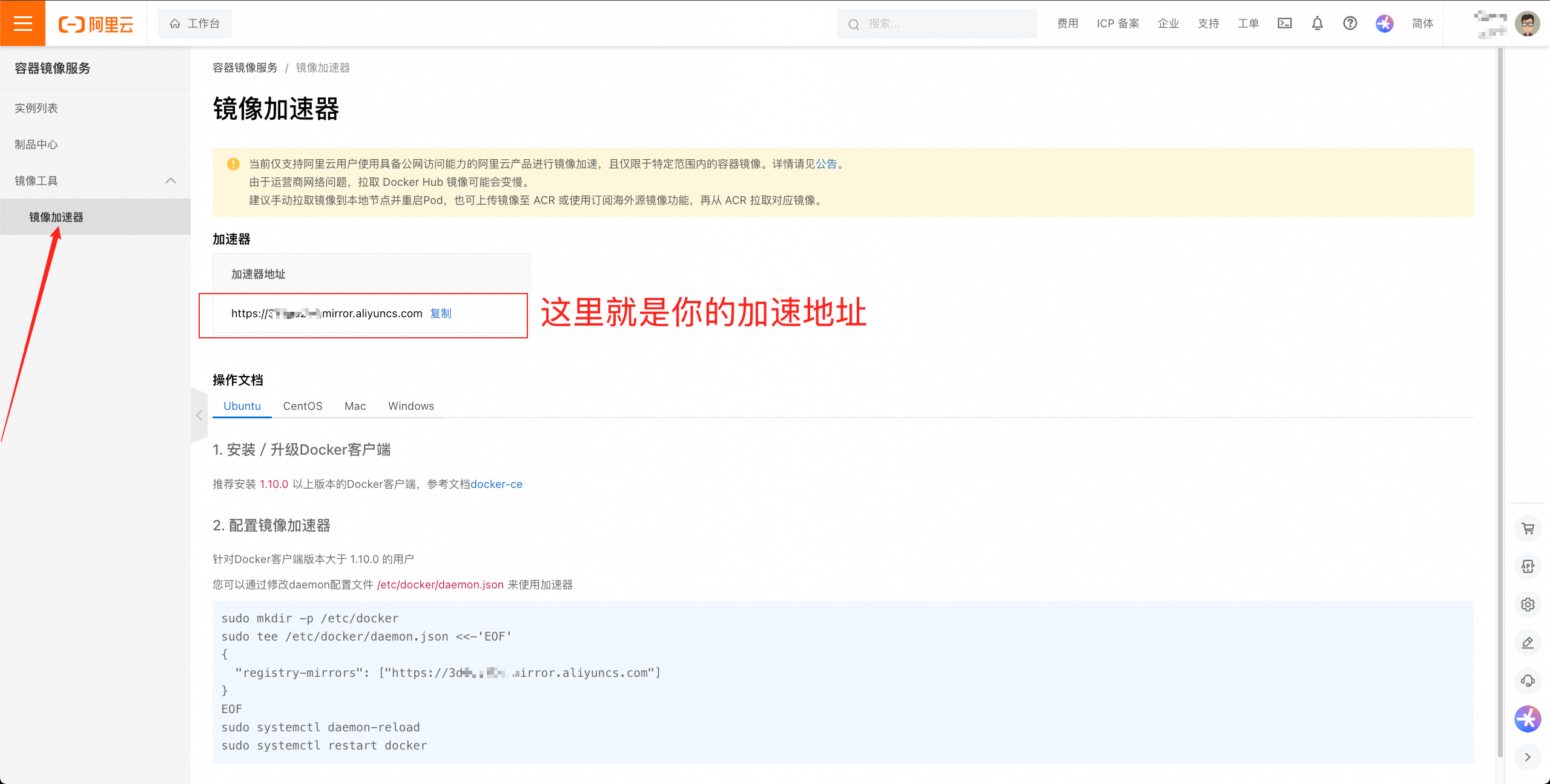Click the settings gear in right sidebar
Image resolution: width=1550 pixels, height=784 pixels.
(1528, 604)
